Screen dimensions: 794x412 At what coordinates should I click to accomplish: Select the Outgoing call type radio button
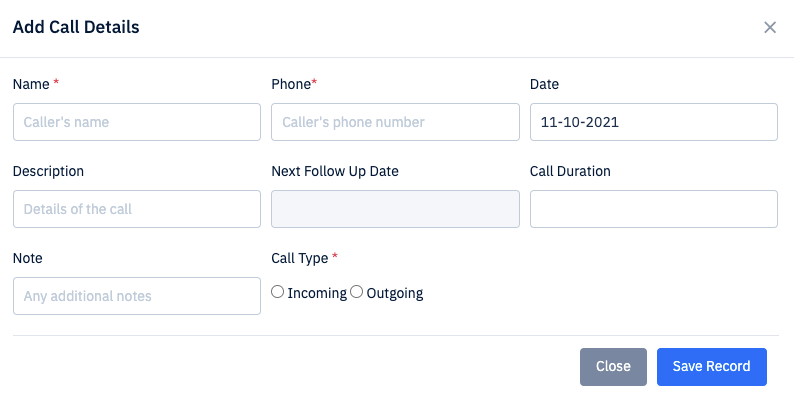pyautogui.click(x=356, y=292)
